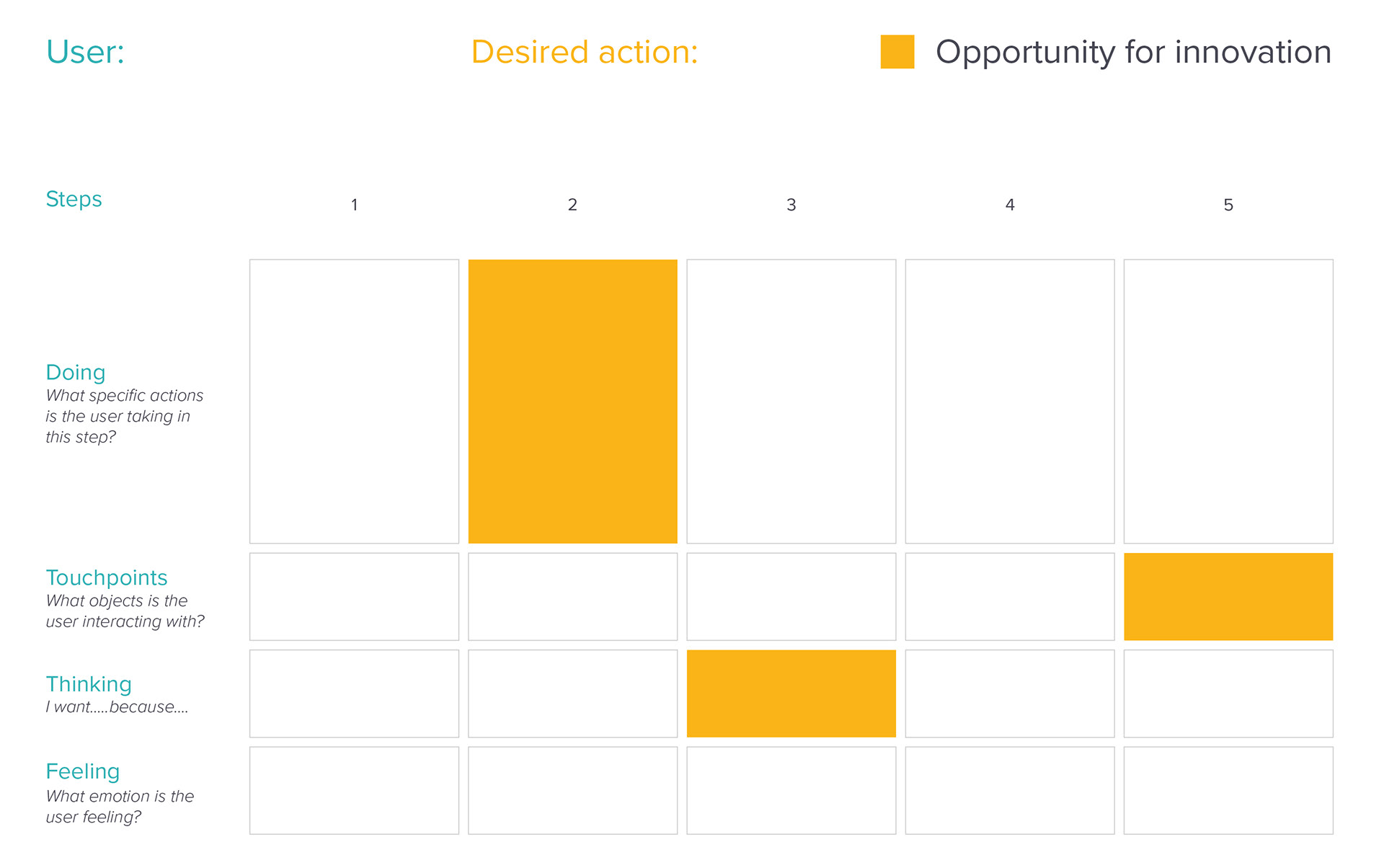The height and width of the screenshot is (868, 1384).
Task: Select the orange Touchpoints cell under step 5
Action: (1228, 597)
